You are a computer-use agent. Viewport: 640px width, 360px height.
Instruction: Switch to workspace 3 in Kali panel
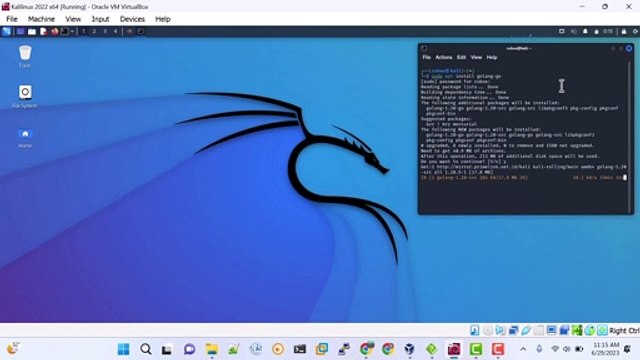click(105, 31)
